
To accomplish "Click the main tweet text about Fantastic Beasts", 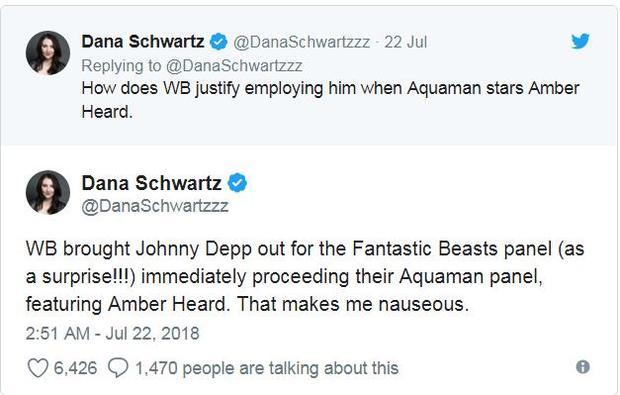I will (304, 276).
